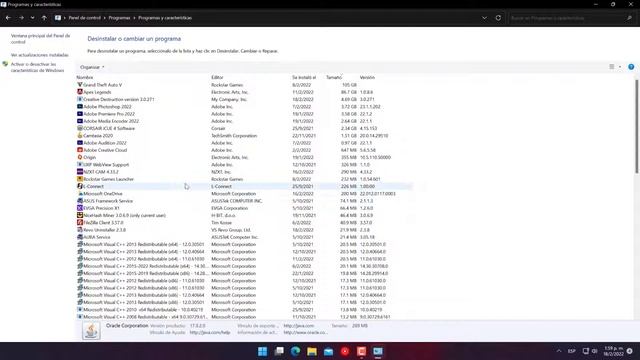Click the Java logo thumbnail in details pane
Image resolution: width=640 pixels, height=360 pixels.
pos(91,330)
